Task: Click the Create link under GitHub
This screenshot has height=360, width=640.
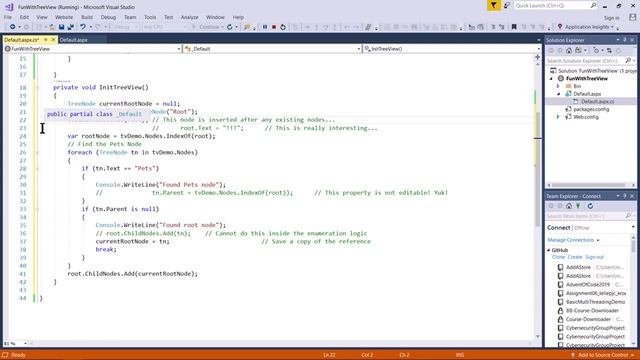Action: pyautogui.click(x=575, y=257)
